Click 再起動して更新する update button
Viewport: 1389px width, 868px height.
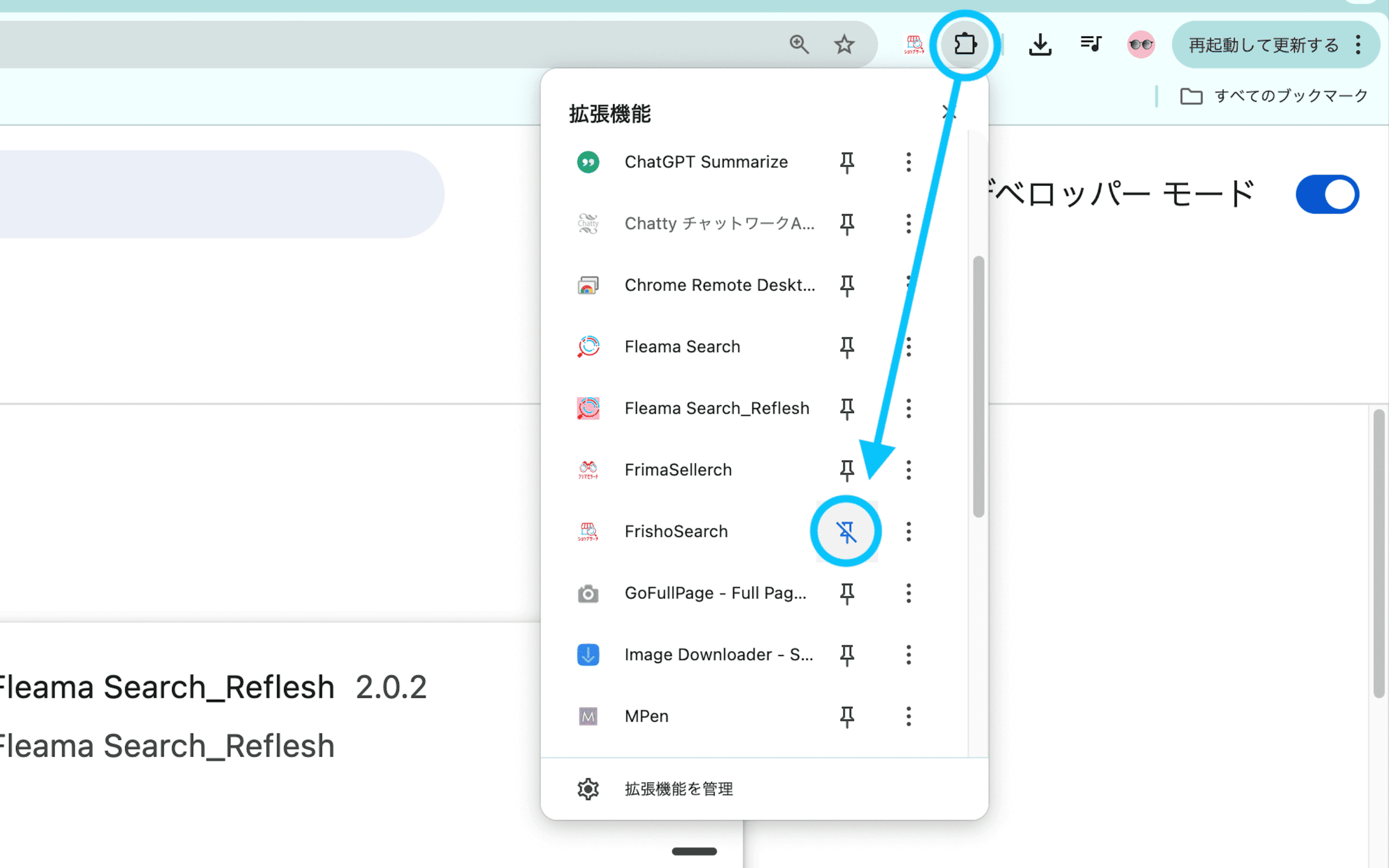[1263, 45]
